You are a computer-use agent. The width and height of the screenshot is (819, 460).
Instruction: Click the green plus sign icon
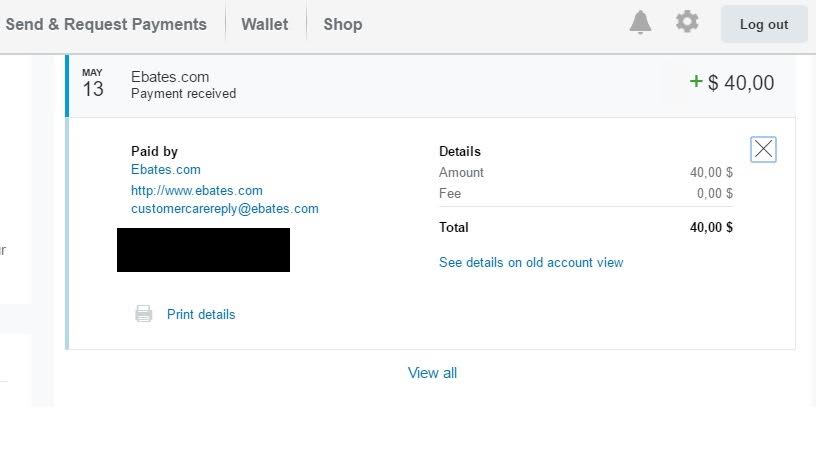tap(696, 82)
